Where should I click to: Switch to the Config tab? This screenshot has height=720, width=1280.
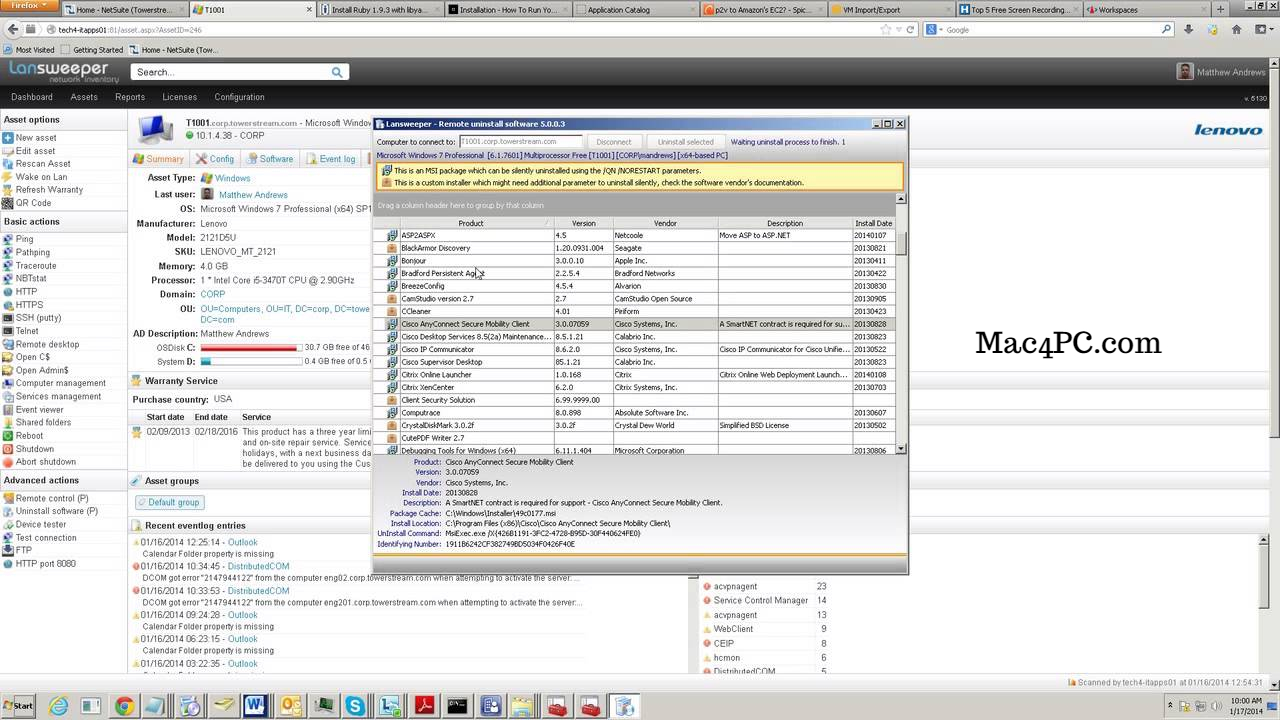(215, 159)
